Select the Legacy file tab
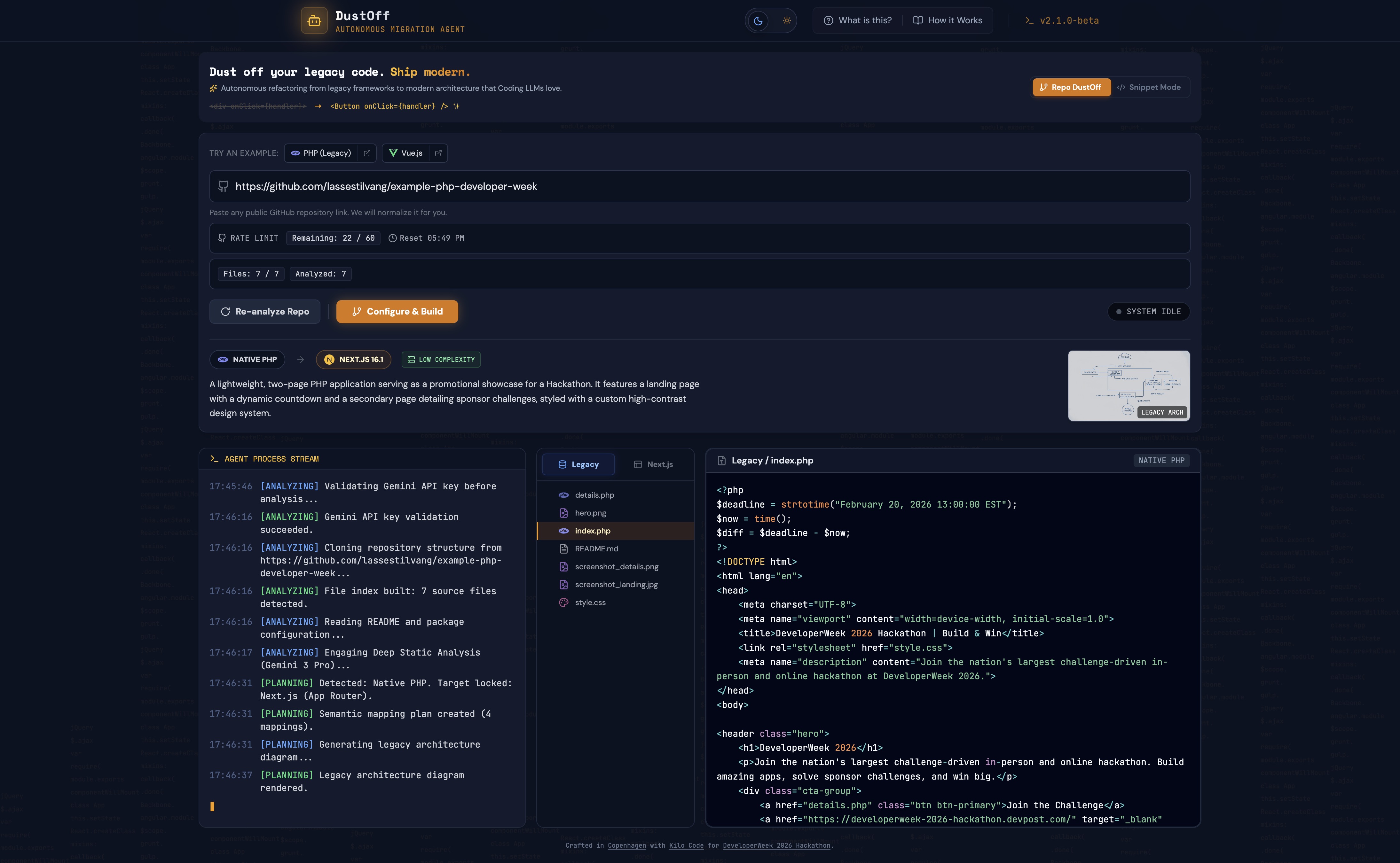The image size is (1400, 863). click(578, 465)
